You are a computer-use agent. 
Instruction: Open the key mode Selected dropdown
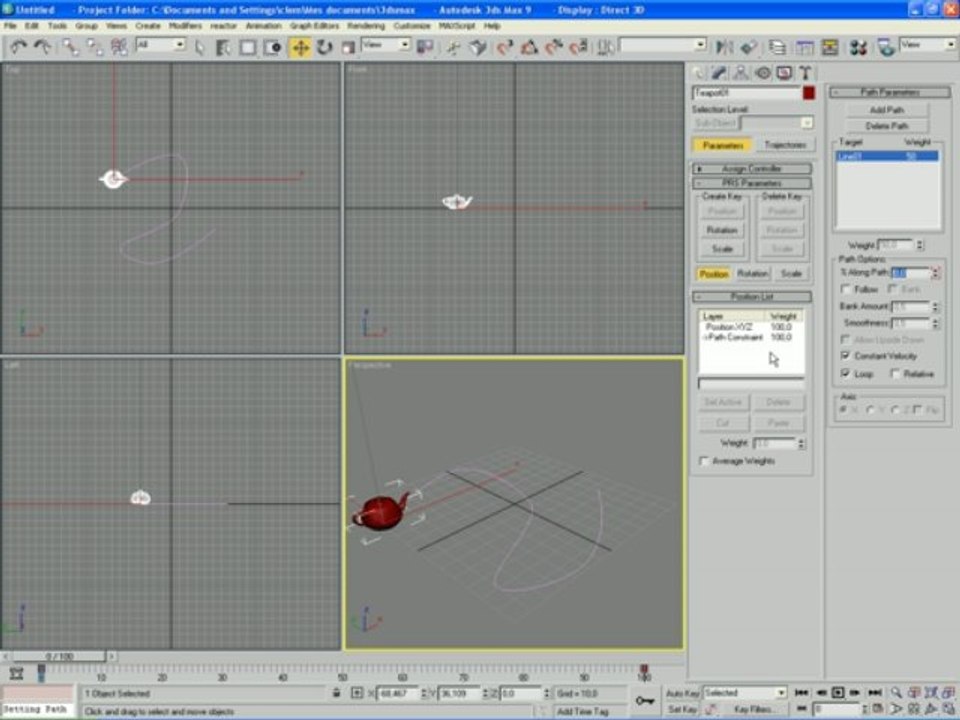coord(744,693)
